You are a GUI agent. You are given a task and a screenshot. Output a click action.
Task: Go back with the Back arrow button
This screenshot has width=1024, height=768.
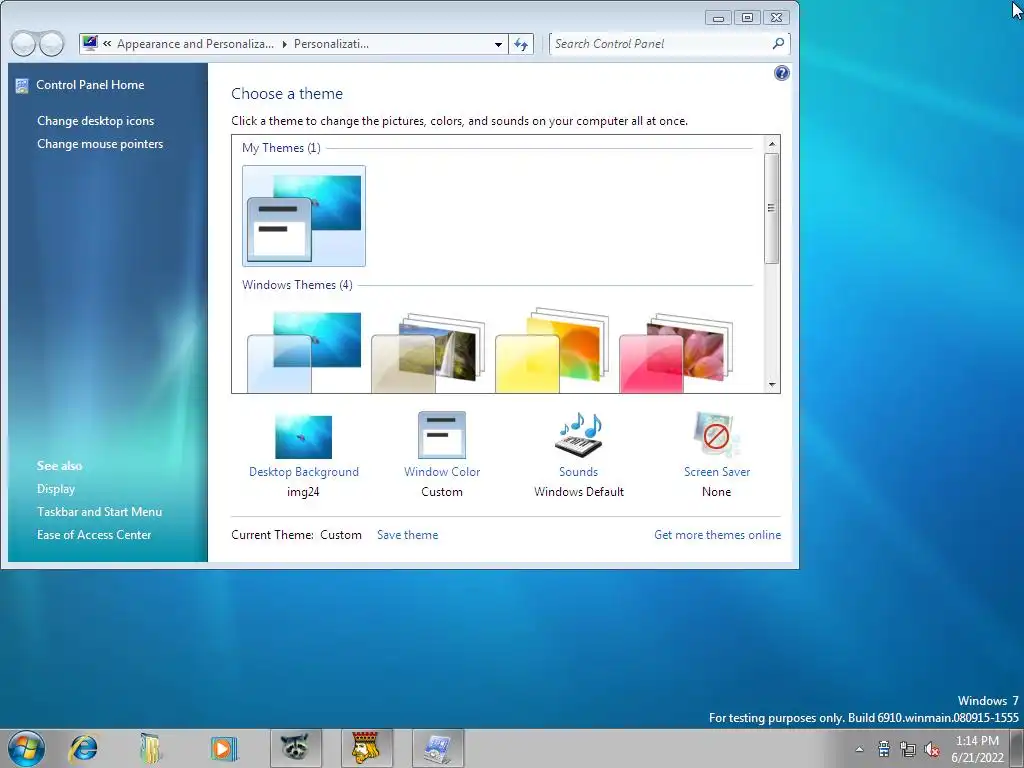click(24, 44)
